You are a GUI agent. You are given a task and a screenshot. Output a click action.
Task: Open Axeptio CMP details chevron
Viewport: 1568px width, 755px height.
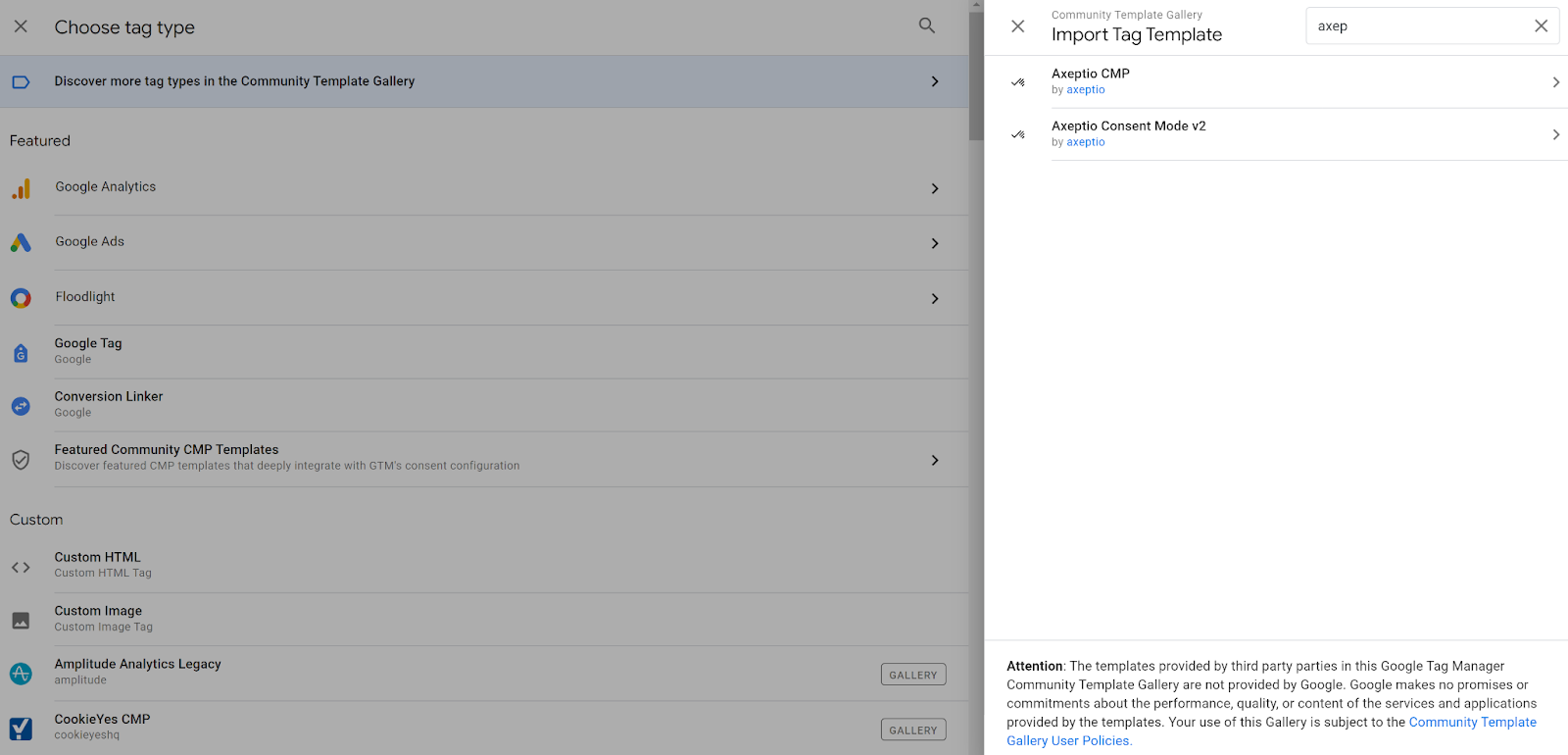click(x=1555, y=82)
